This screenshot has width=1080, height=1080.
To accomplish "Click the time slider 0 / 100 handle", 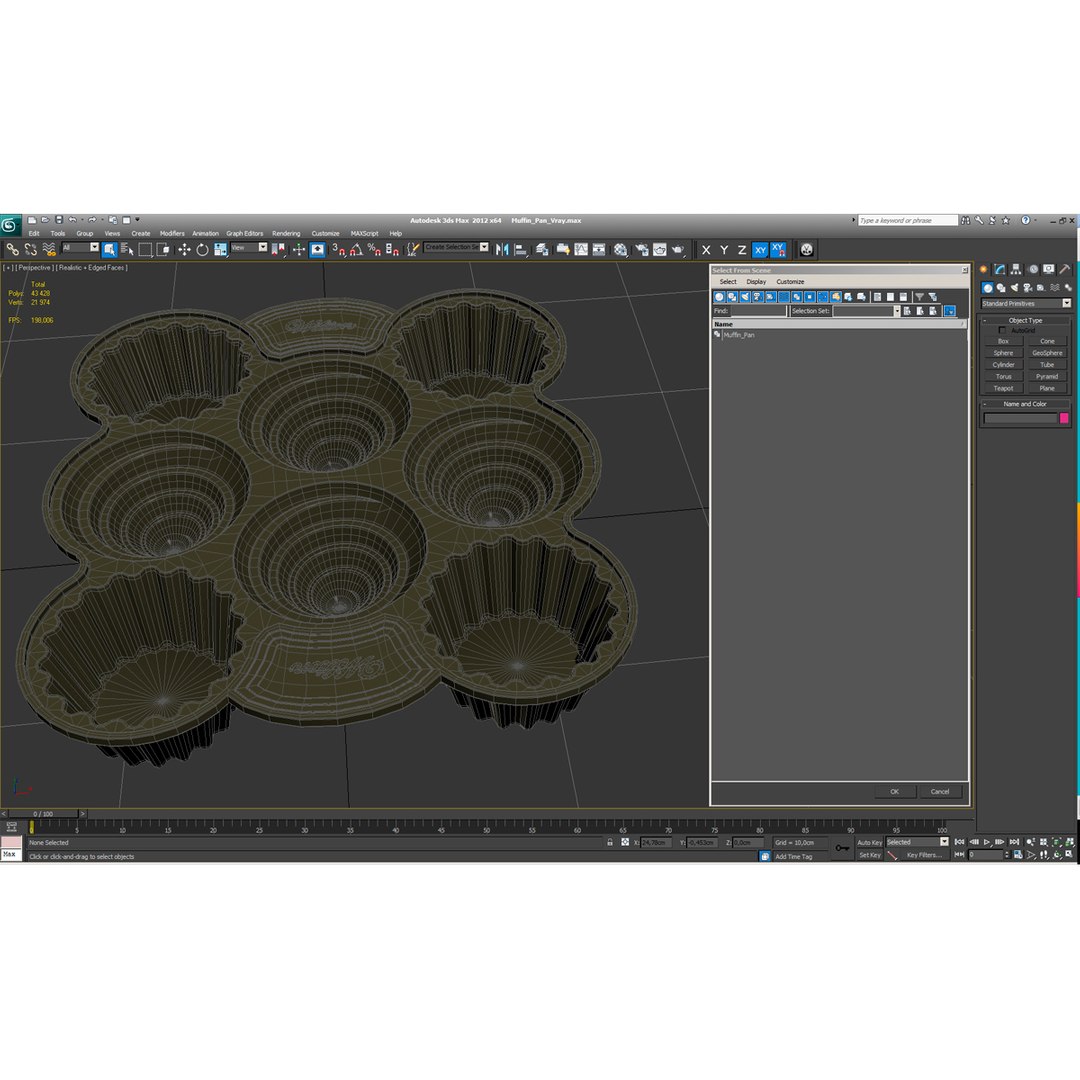I will 43,813.
